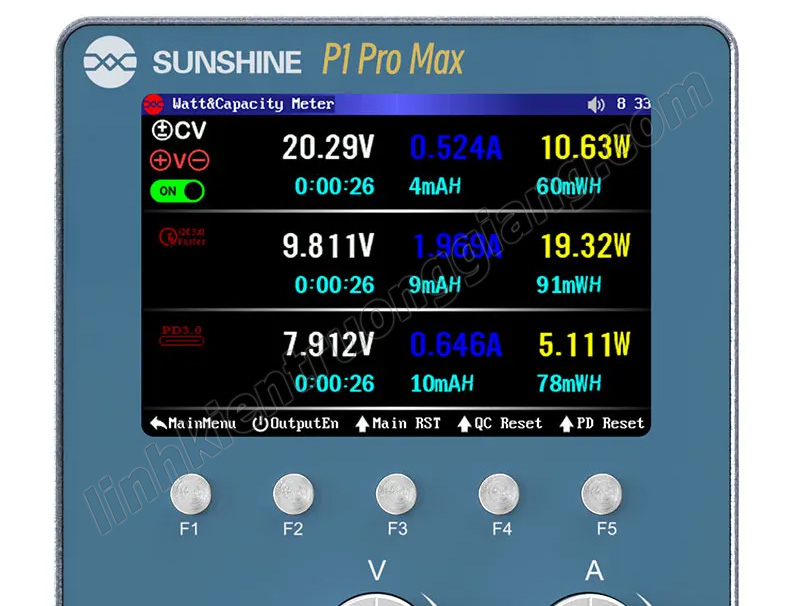The height and width of the screenshot is (606, 800).
Task: Click the V label above the voltage knob
Action: (377, 570)
